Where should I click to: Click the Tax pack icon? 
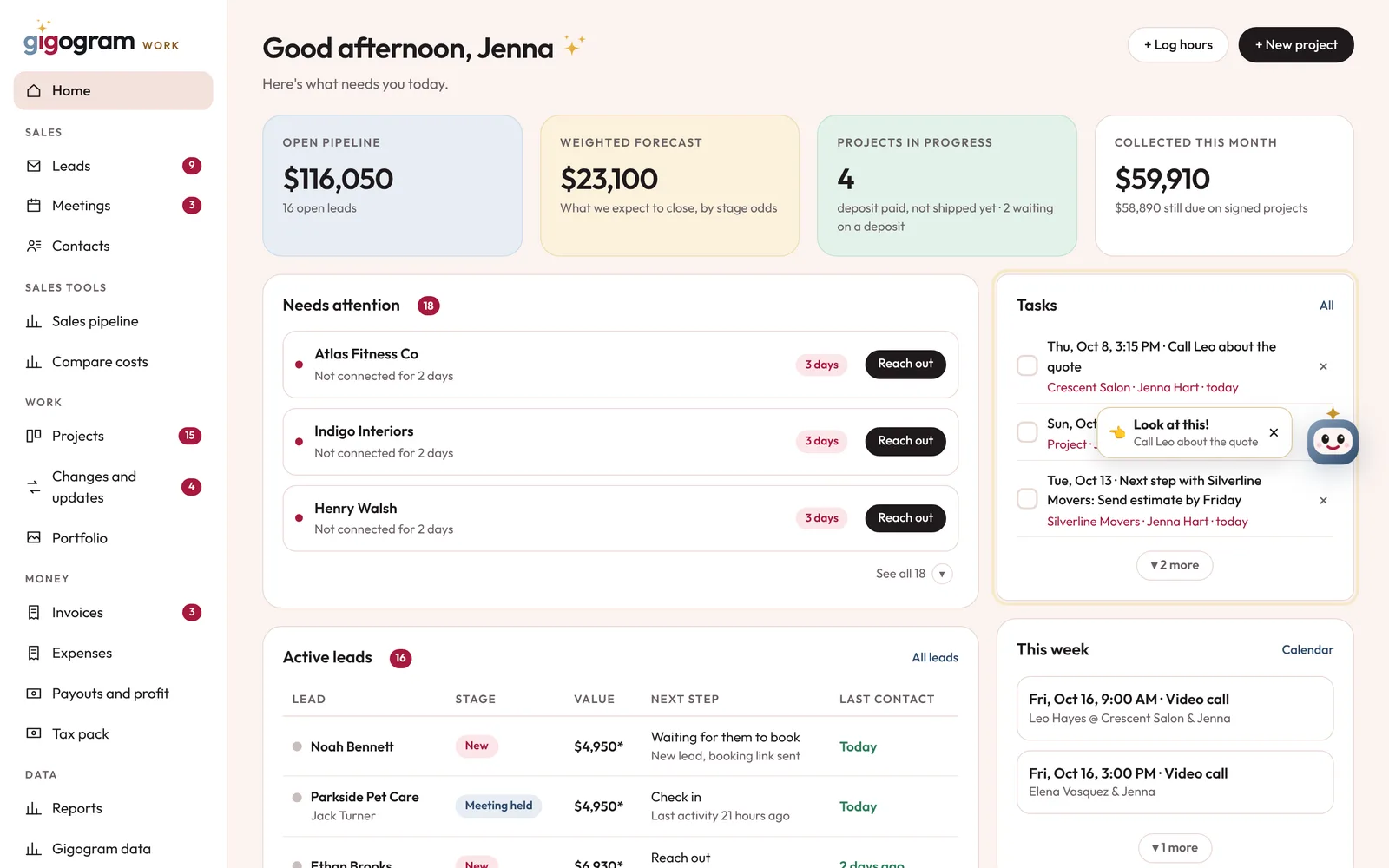tap(34, 733)
